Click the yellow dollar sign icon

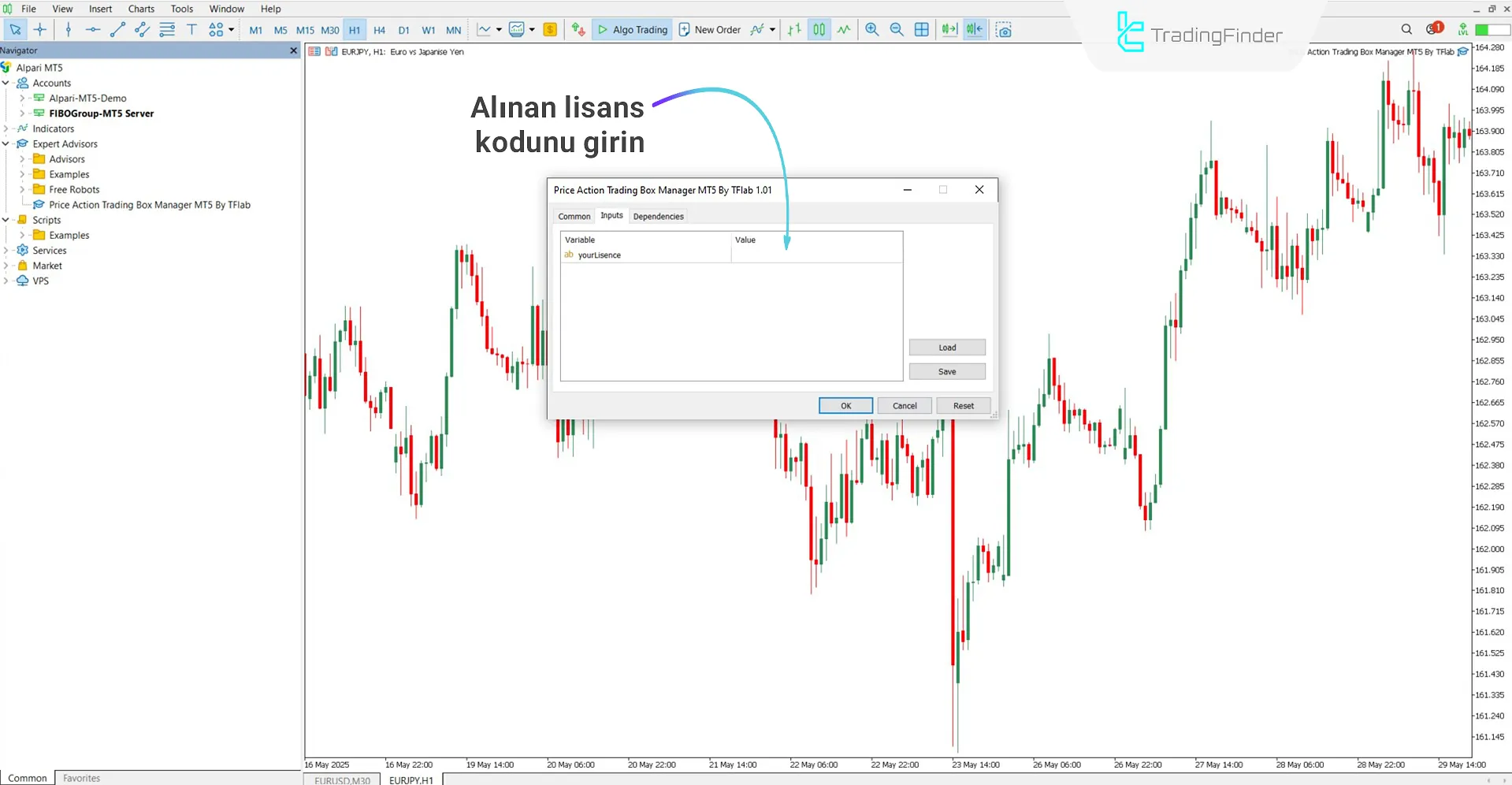pyautogui.click(x=550, y=30)
